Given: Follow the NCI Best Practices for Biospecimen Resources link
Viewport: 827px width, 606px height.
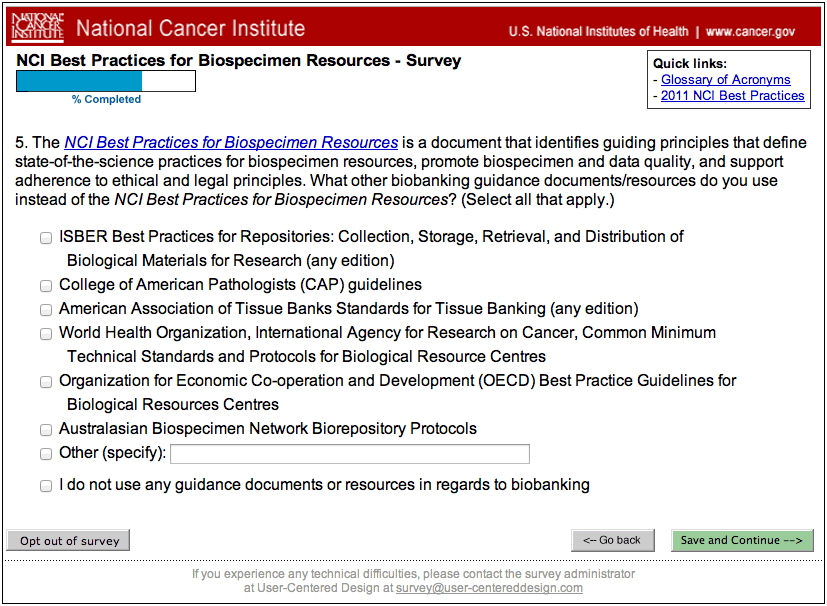Looking at the screenshot, I should [231, 143].
